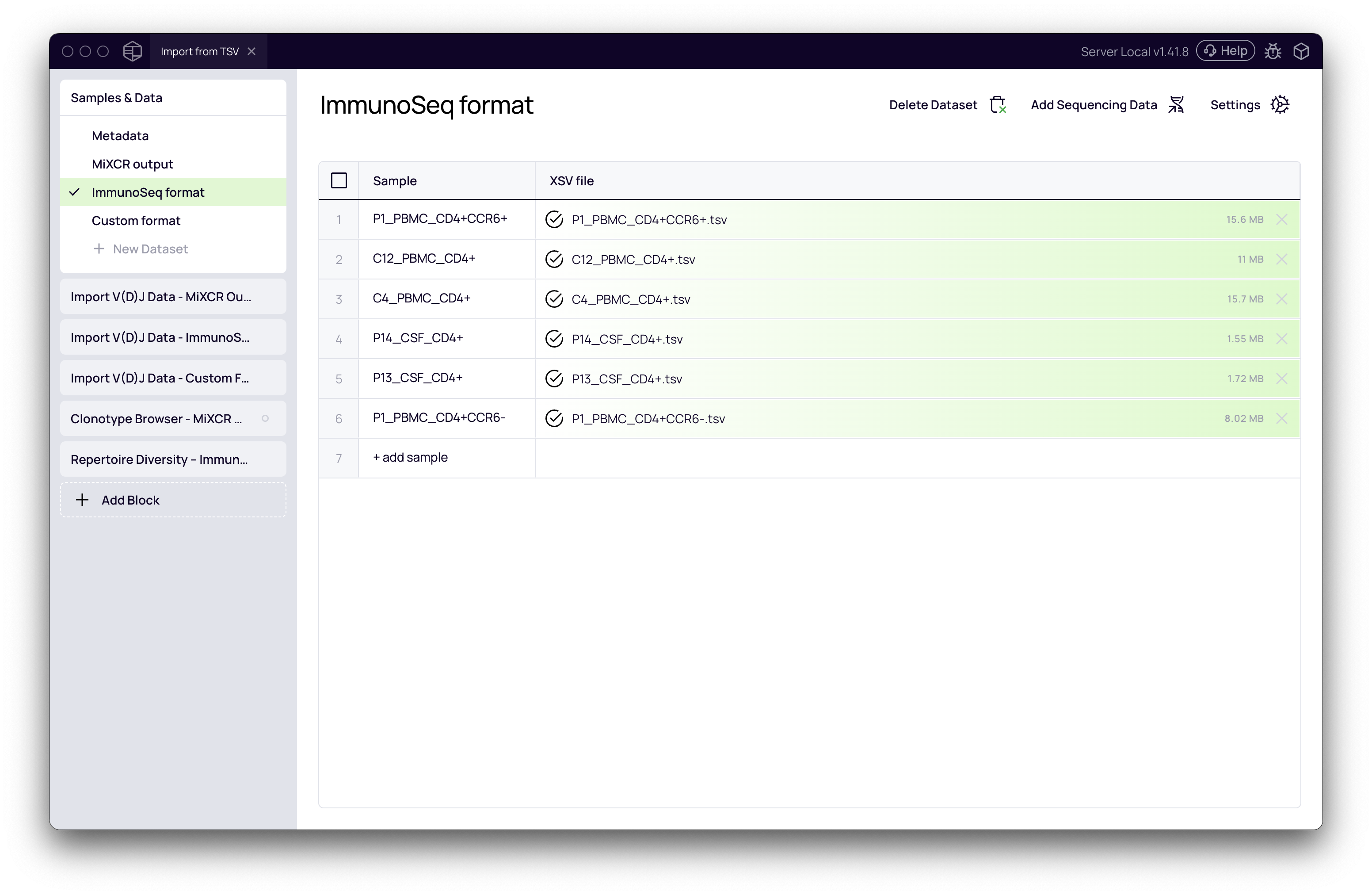
Task: Click the hexagonal app logo beside window controls
Action: pos(132,51)
